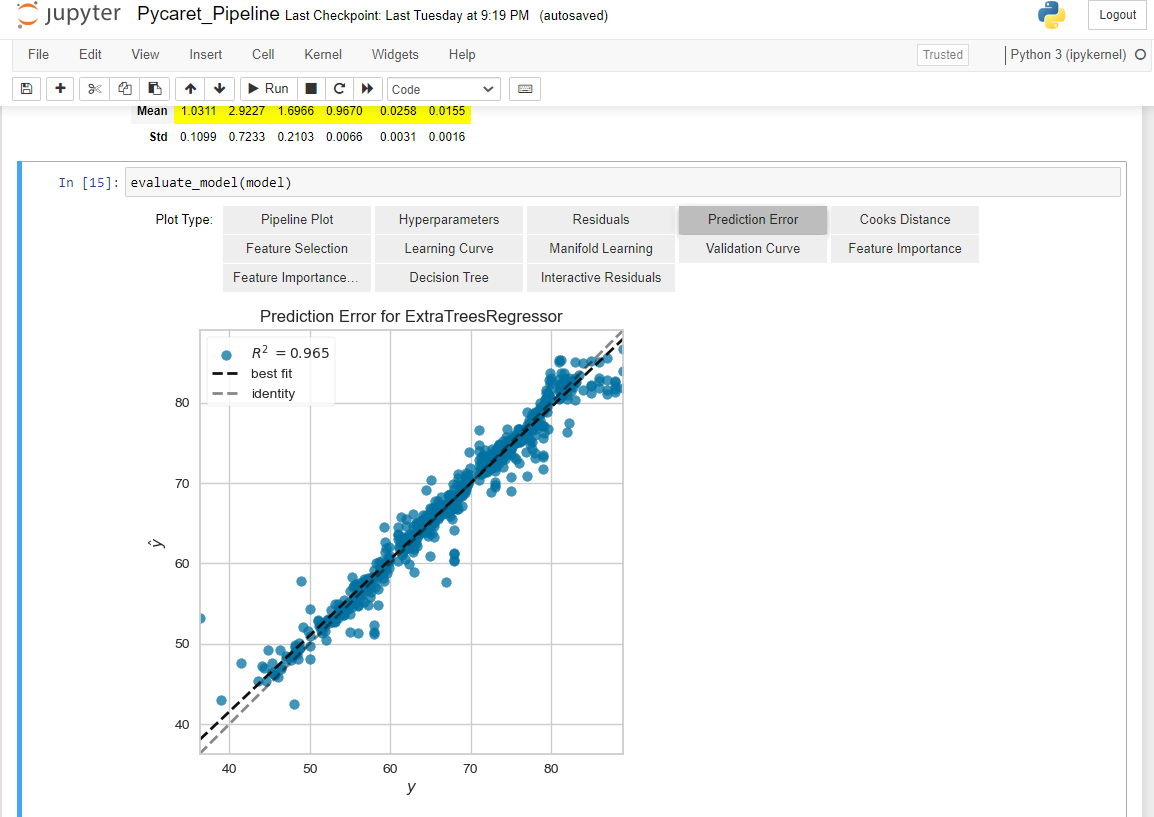Cut selected cells with scissors icon
Viewport: 1154px width, 817px height.
point(95,89)
